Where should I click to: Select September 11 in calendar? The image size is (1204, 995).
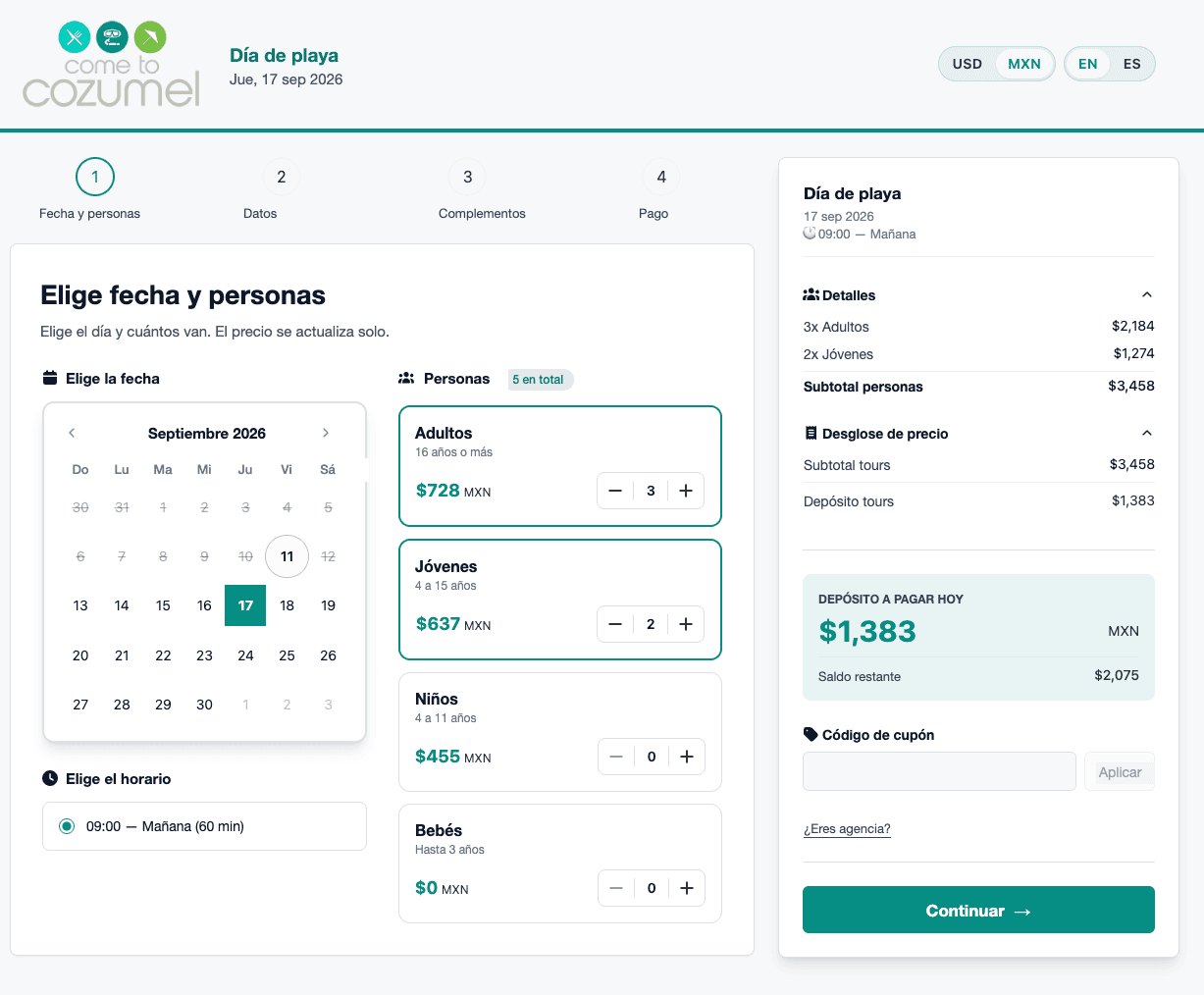pos(287,556)
